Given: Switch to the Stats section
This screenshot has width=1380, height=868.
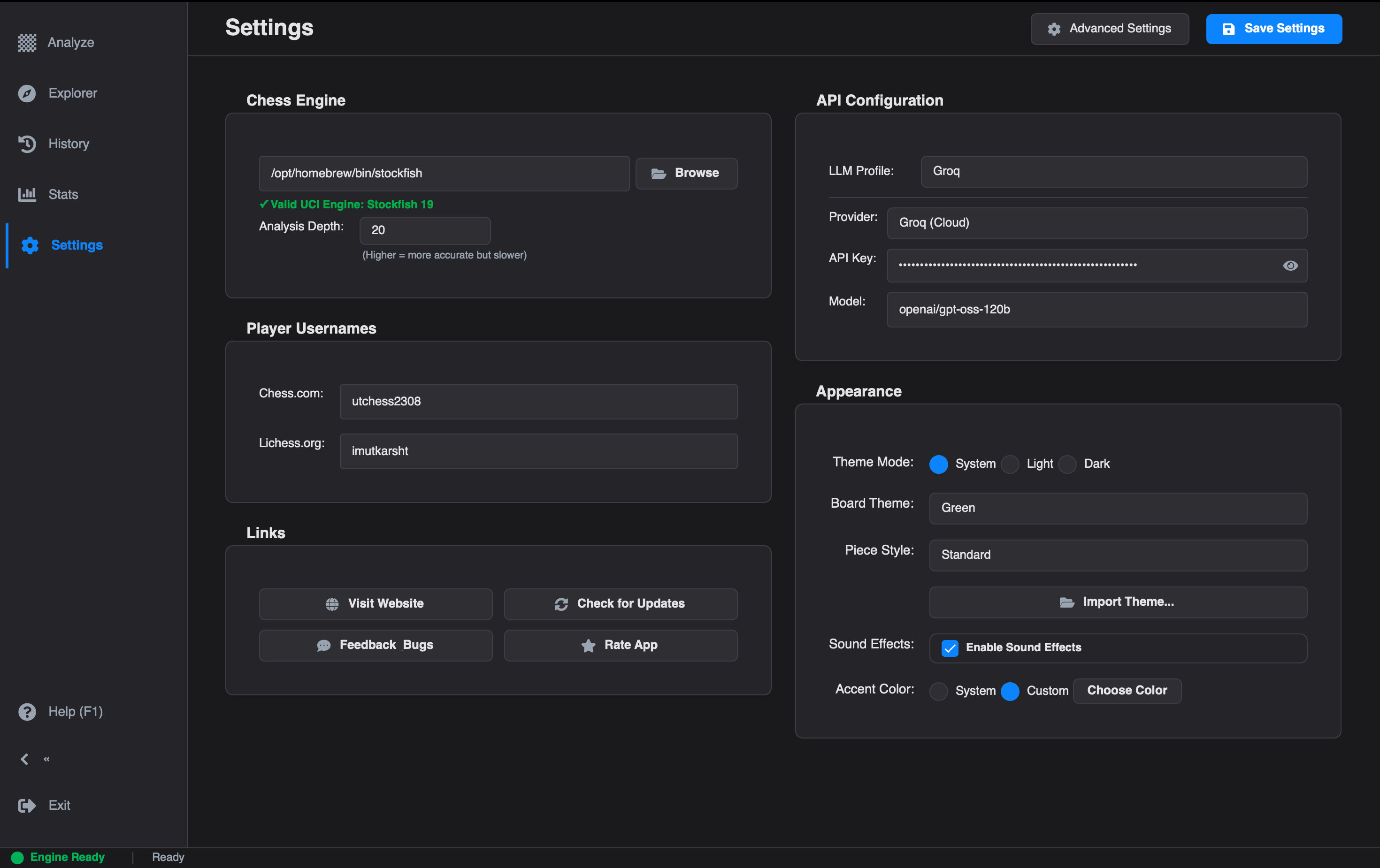Looking at the screenshot, I should click(x=63, y=194).
